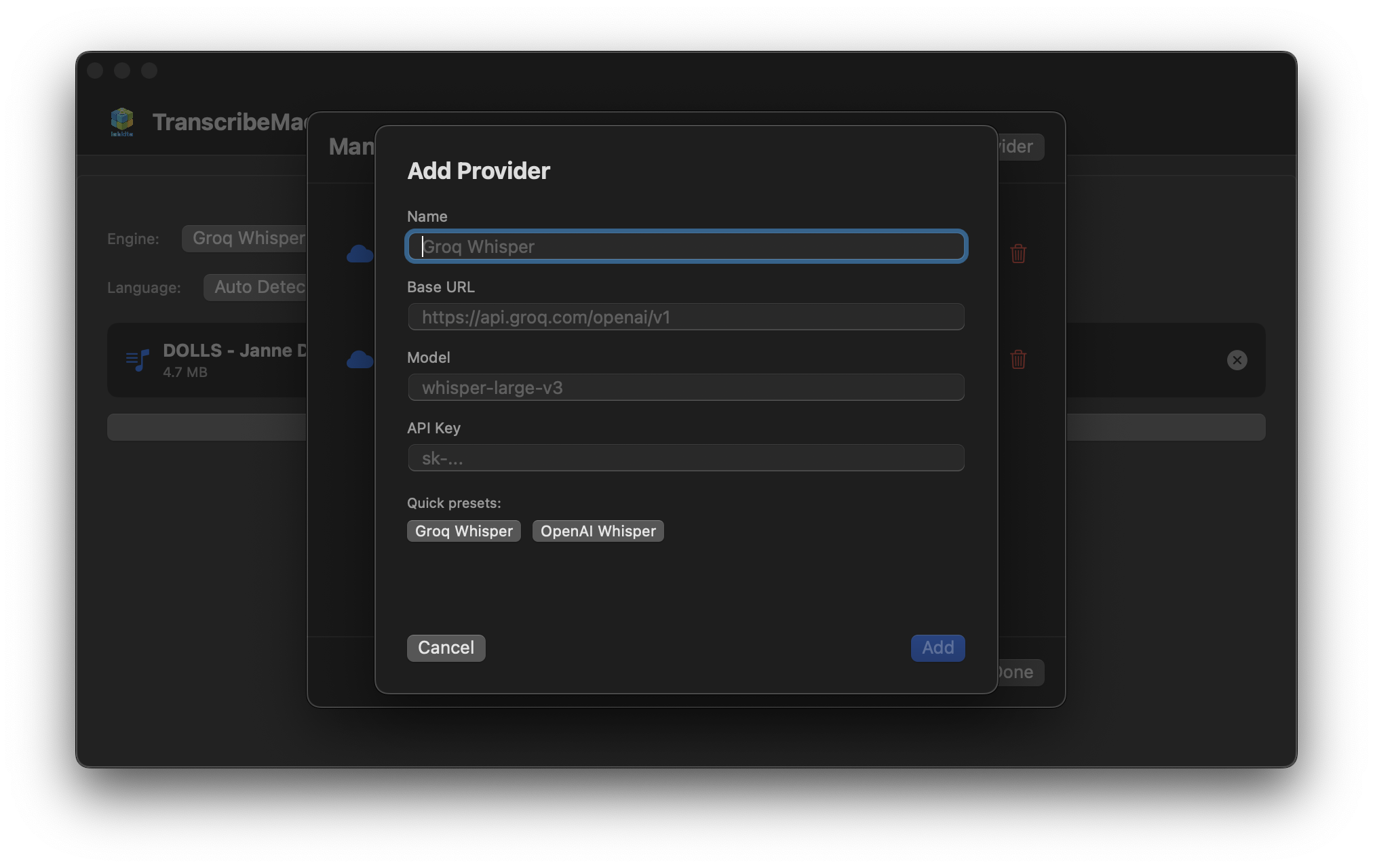Delete the second provider via red trash icon

tap(1018, 359)
